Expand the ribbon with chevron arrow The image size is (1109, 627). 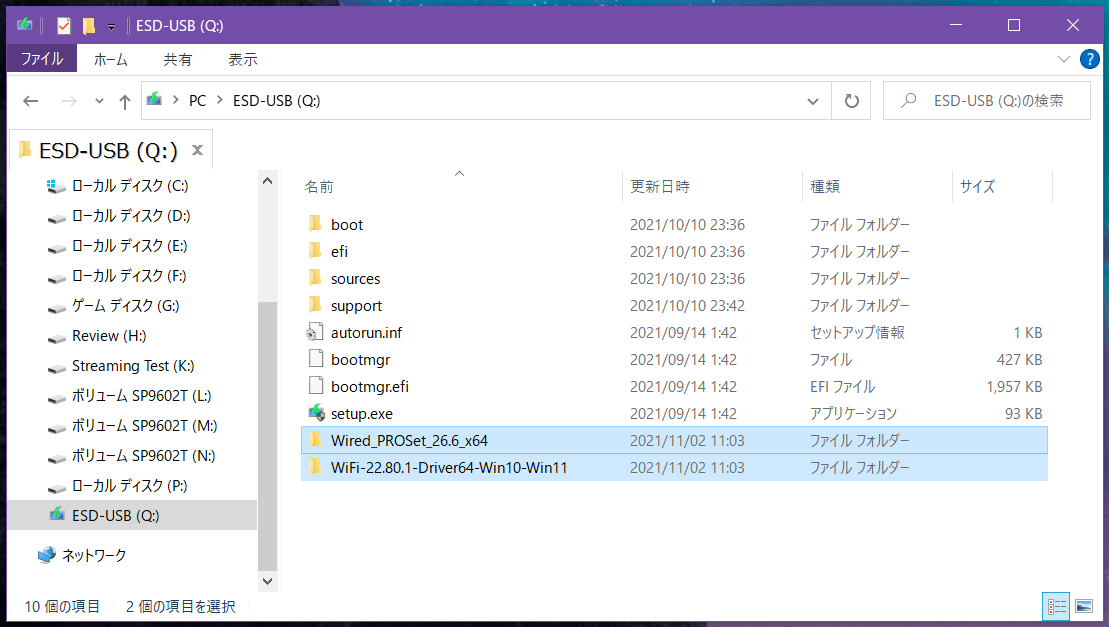pyautogui.click(x=1064, y=59)
